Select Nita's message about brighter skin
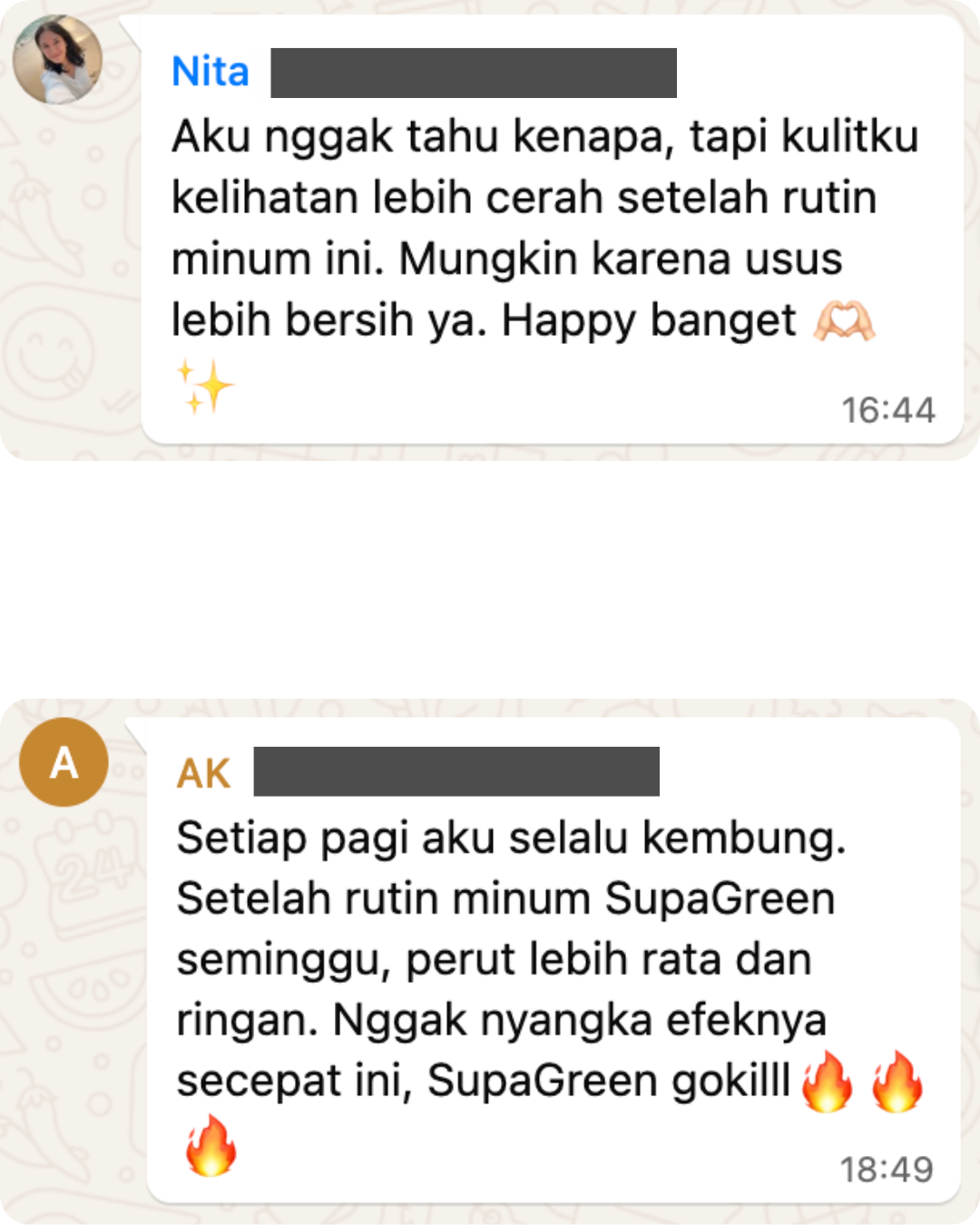 tap(552, 229)
